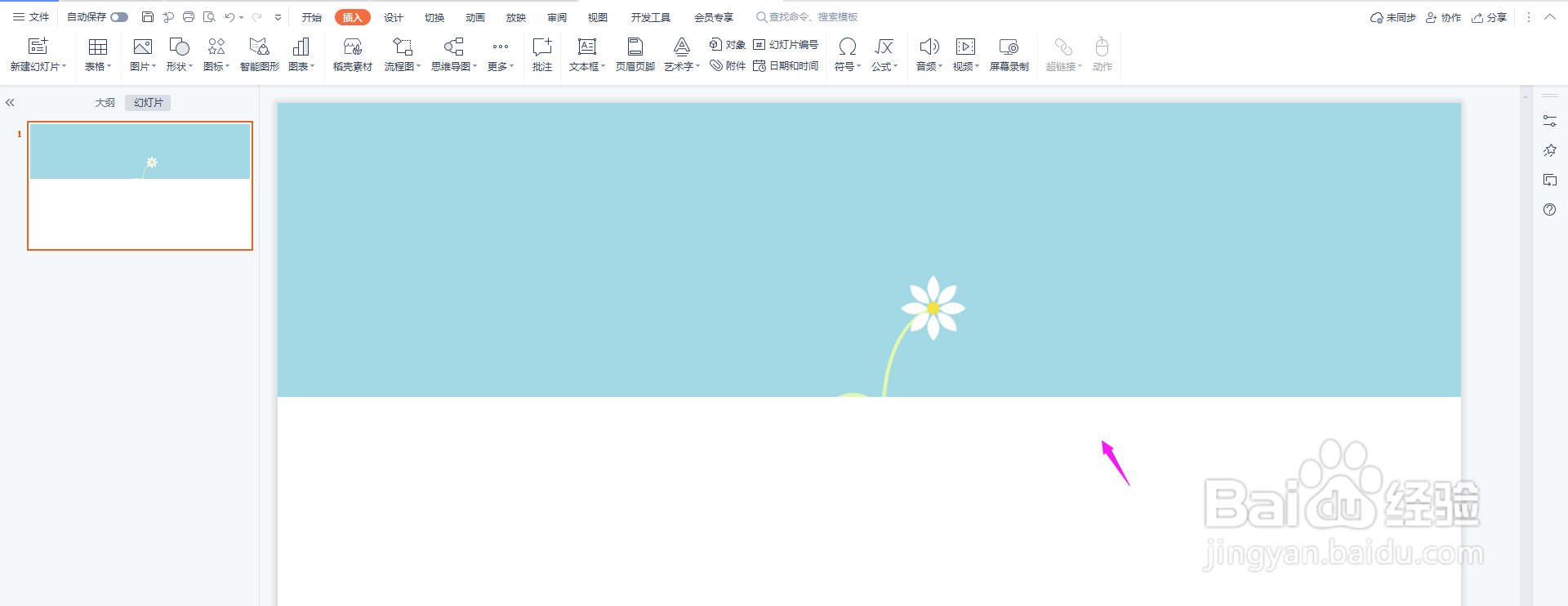Insert a table with the 表格 icon
The image size is (1568, 606).
tap(98, 47)
